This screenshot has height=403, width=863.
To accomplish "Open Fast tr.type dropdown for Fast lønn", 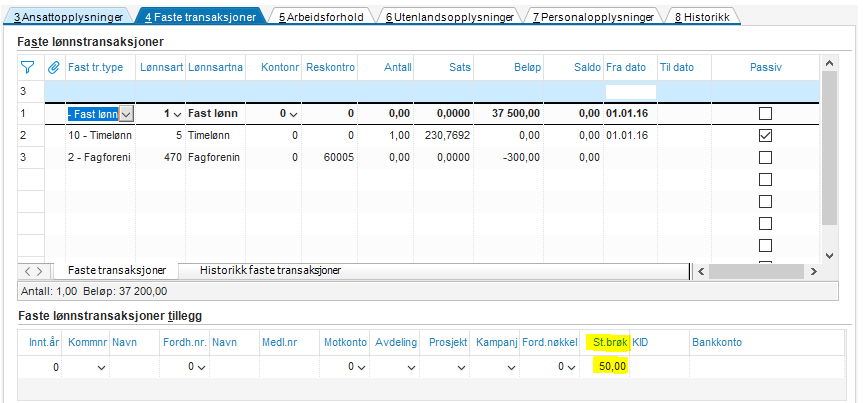I will coord(127,114).
